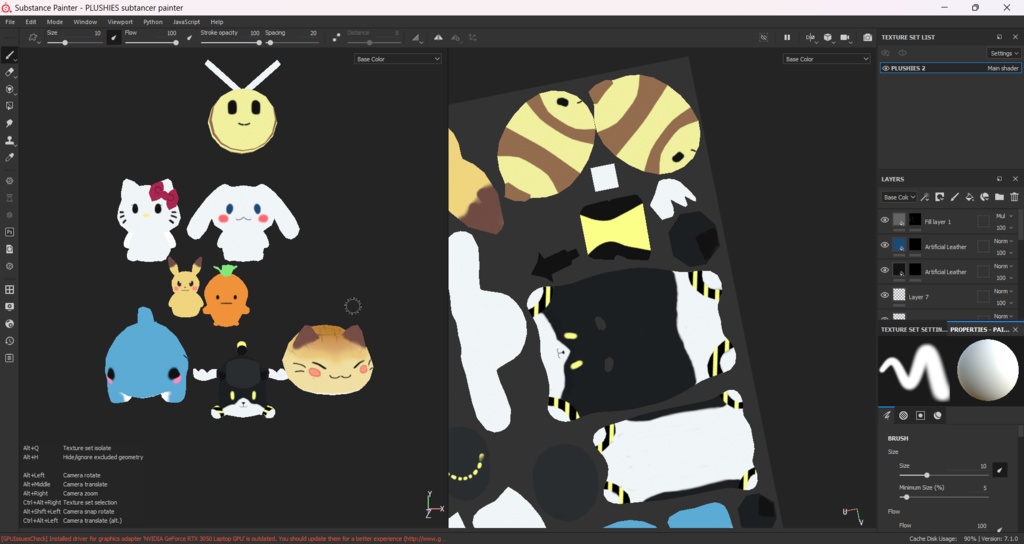Click the brush stroke preview thumbnail

click(x=916, y=371)
